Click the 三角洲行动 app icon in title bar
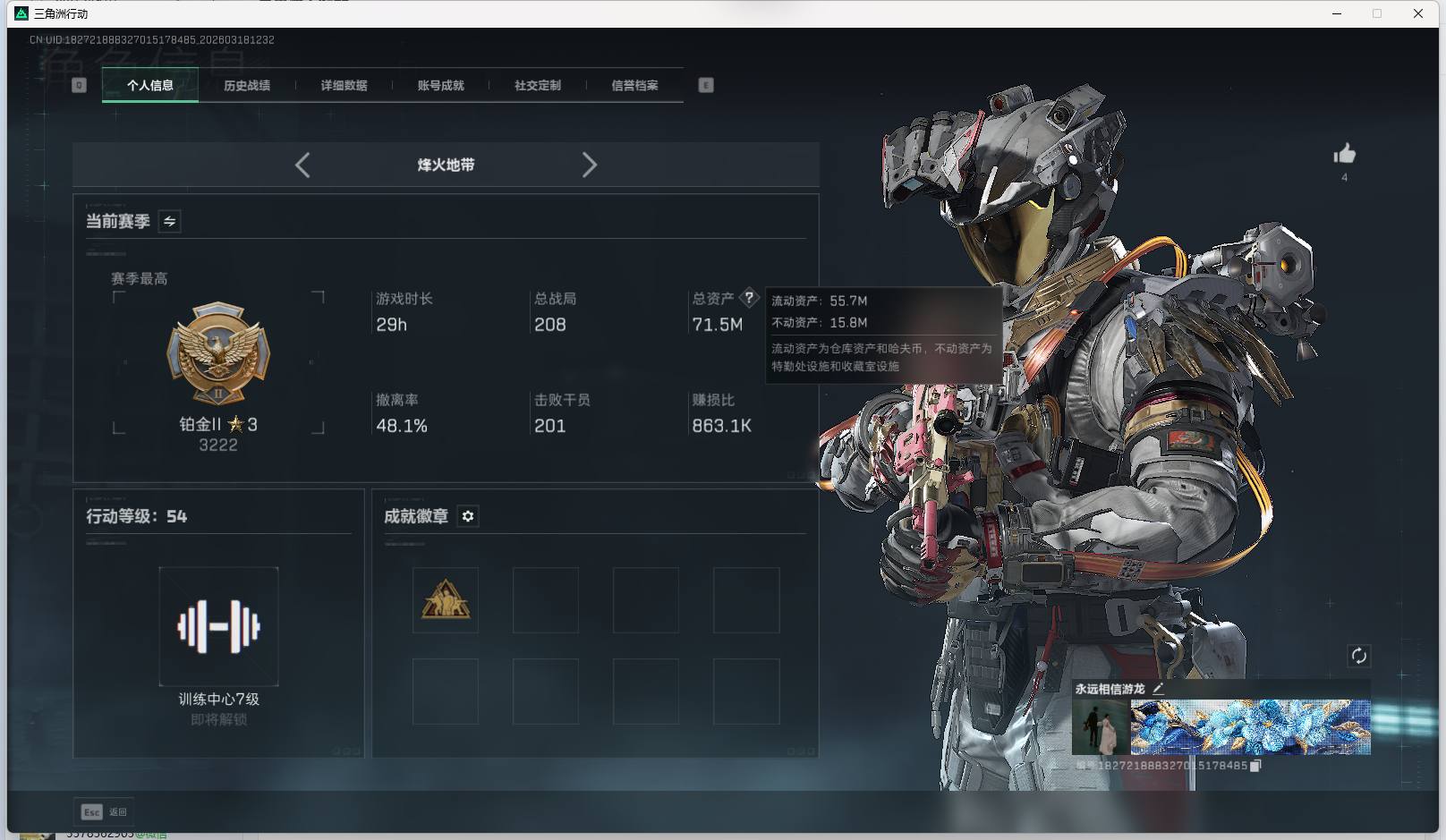The height and width of the screenshot is (840, 1446). point(21,13)
